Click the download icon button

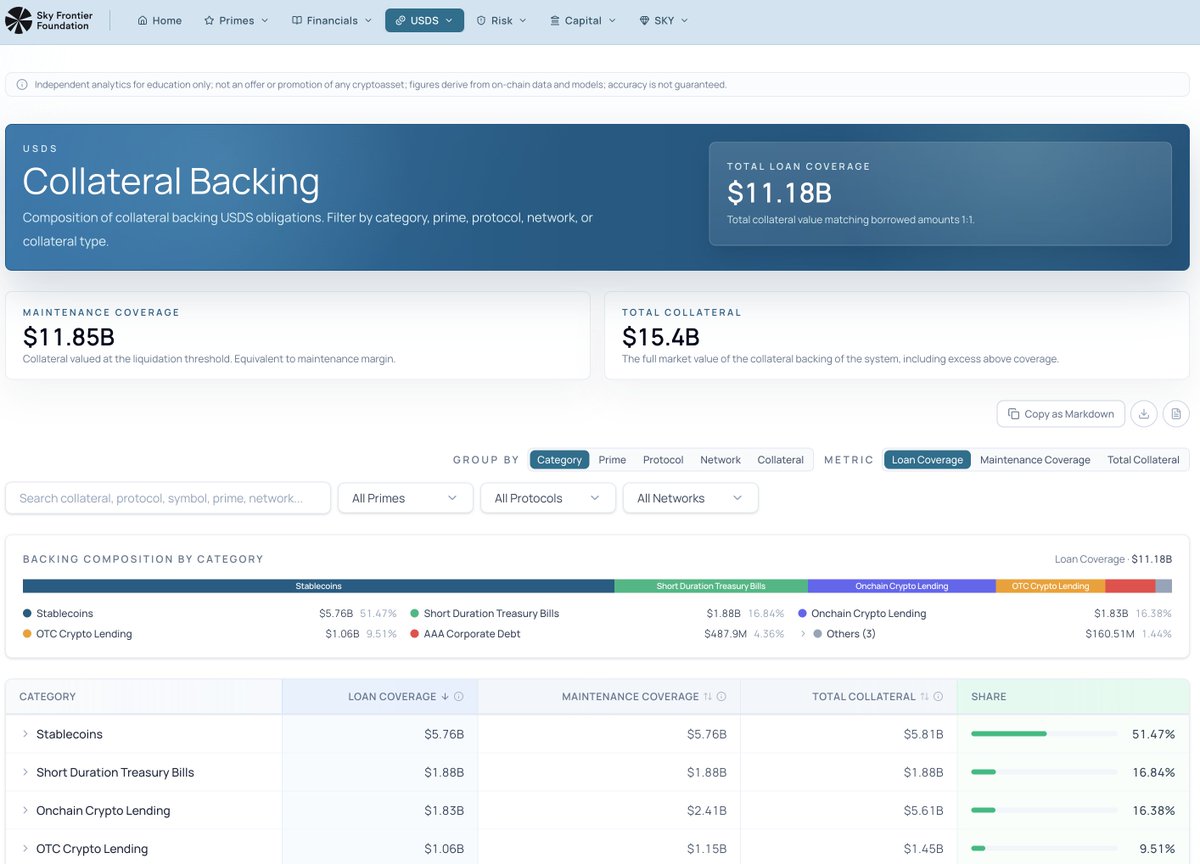click(1144, 414)
